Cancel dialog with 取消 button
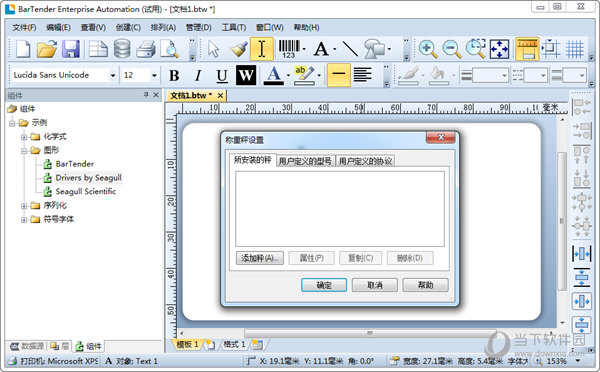This screenshot has width=600, height=372. 375,285
